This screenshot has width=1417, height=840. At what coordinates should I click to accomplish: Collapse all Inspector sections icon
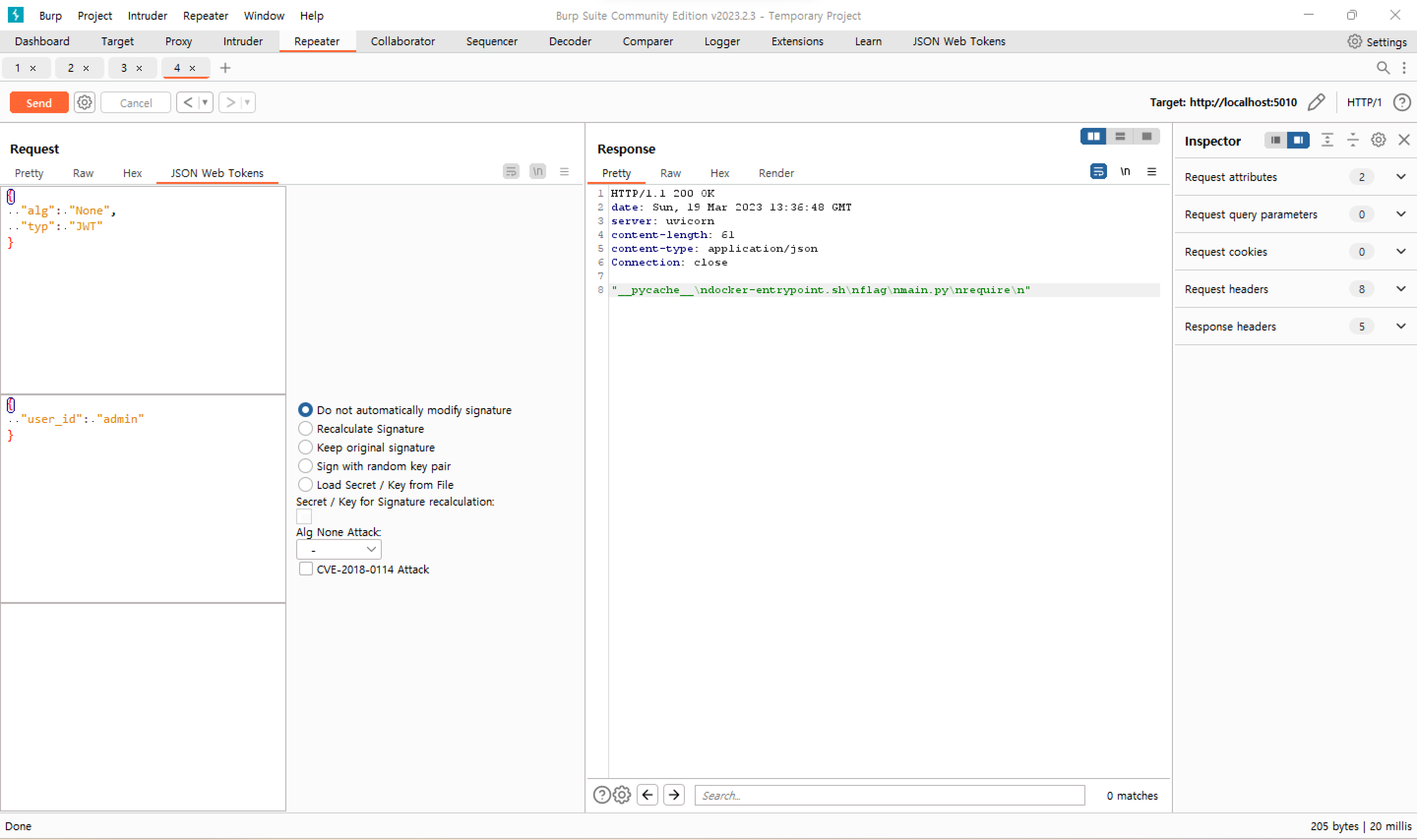[x=1353, y=140]
